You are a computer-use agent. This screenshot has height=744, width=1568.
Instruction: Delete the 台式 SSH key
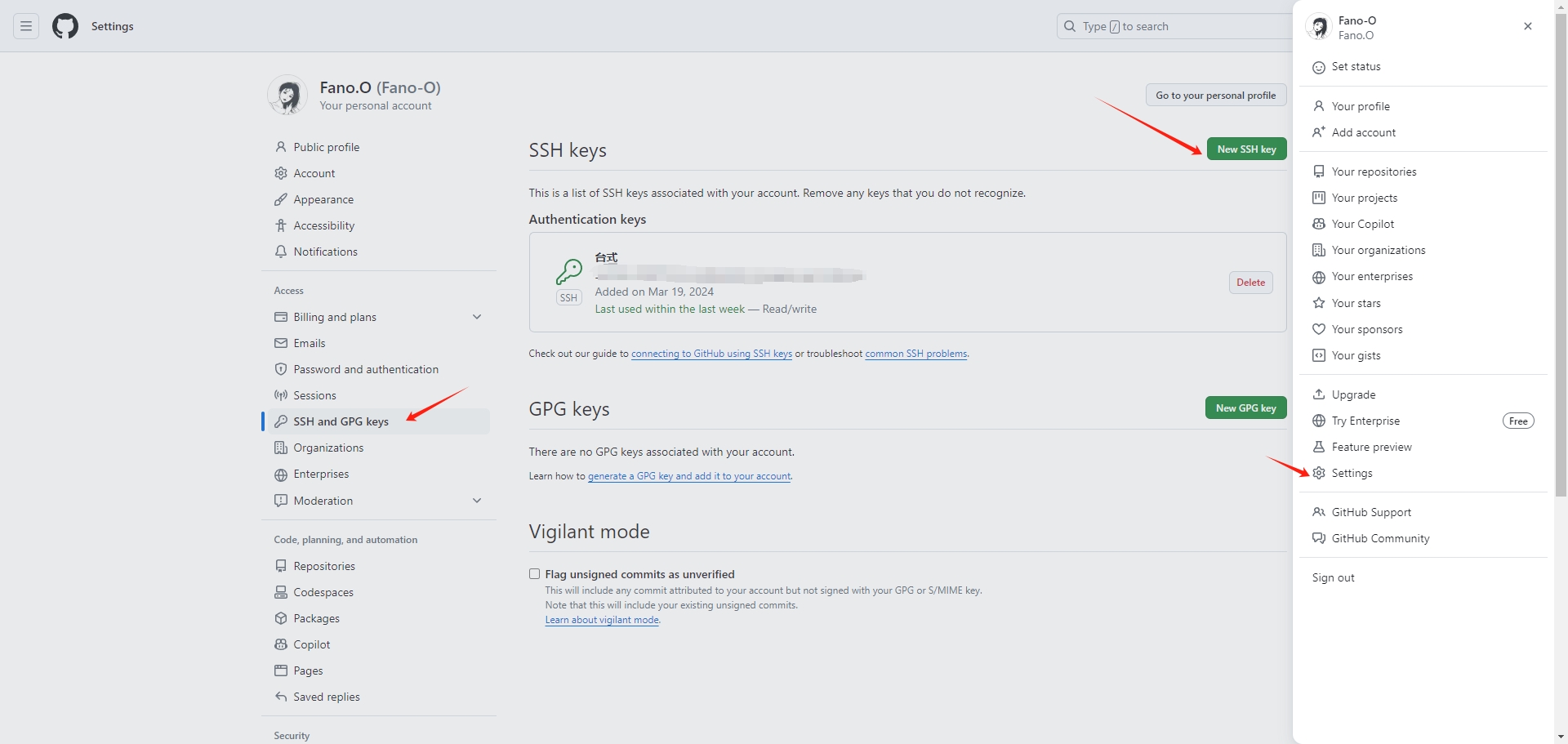tap(1250, 283)
